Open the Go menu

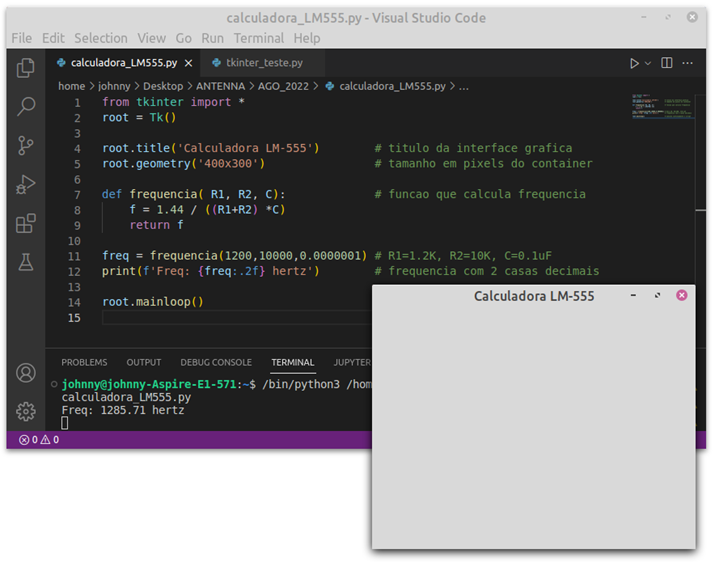click(x=183, y=38)
